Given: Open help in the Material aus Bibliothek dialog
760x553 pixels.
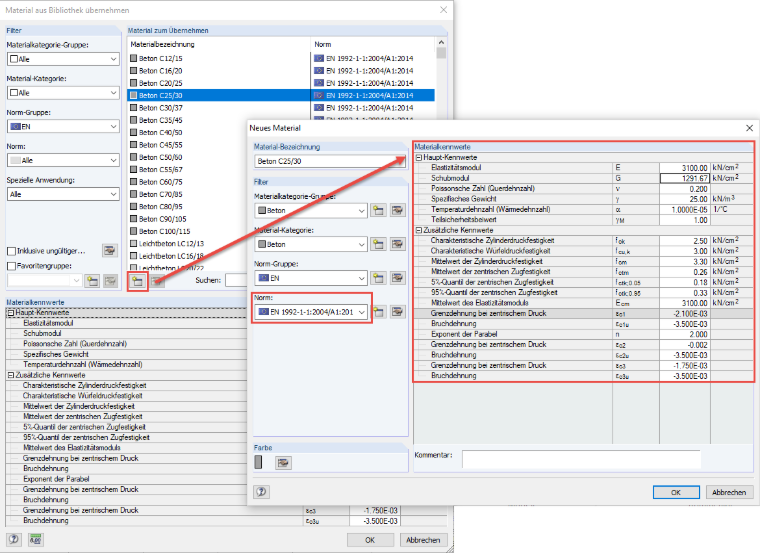Looking at the screenshot, I should [14, 539].
